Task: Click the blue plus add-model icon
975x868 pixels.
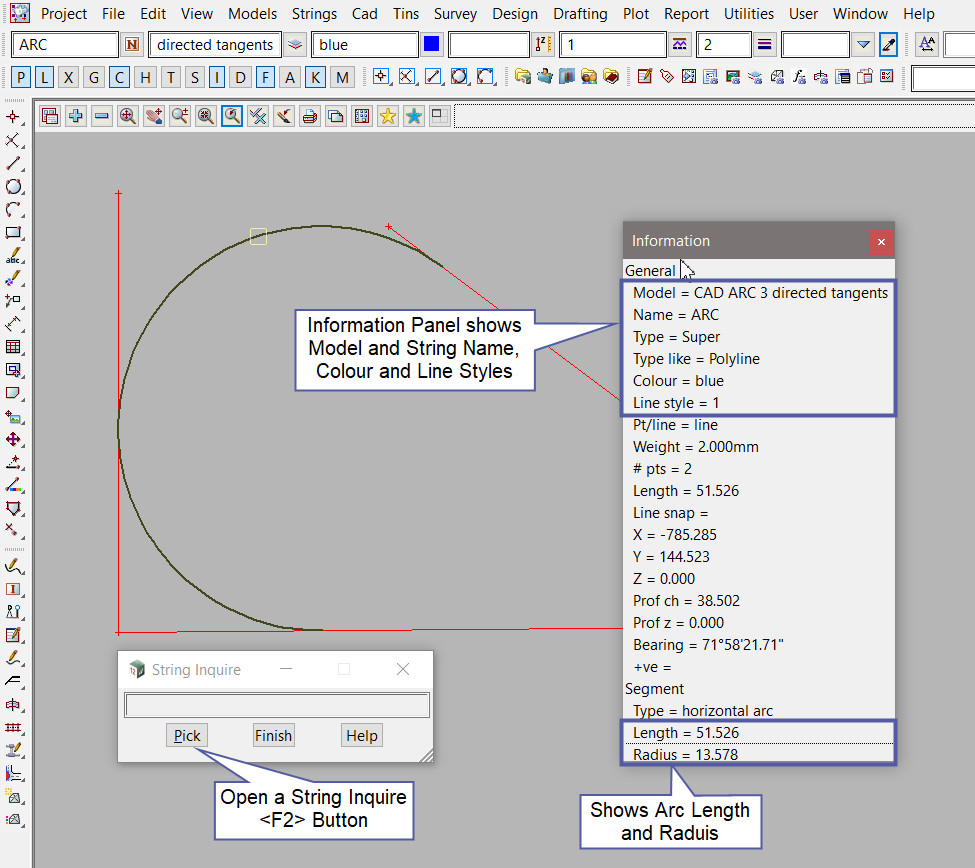Action: click(x=76, y=116)
